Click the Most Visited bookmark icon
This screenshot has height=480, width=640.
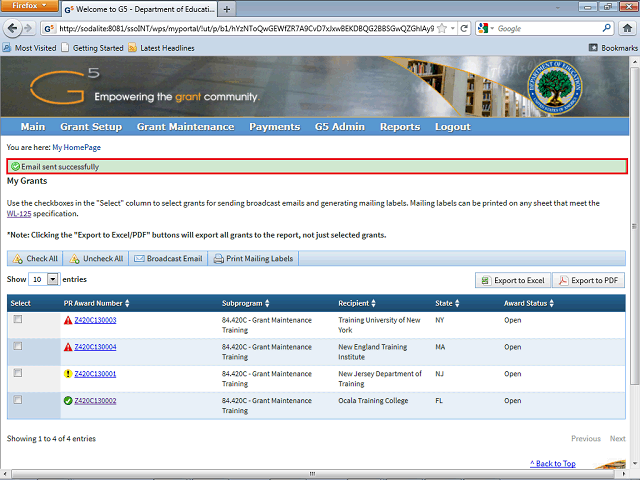click(x=7, y=48)
